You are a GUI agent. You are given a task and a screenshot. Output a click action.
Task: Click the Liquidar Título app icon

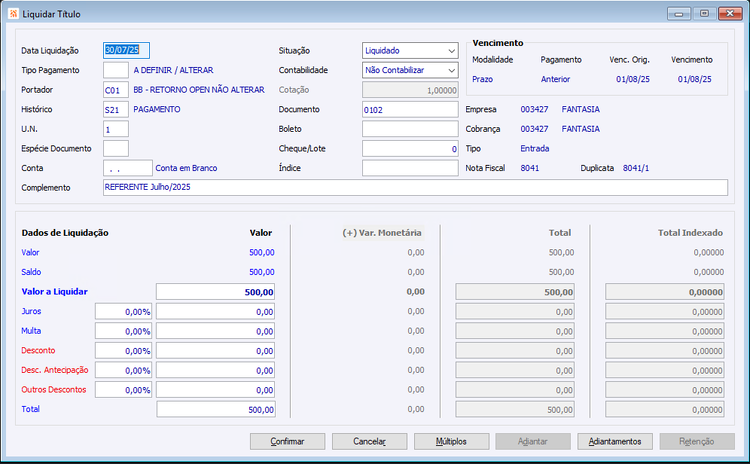pos(13,14)
